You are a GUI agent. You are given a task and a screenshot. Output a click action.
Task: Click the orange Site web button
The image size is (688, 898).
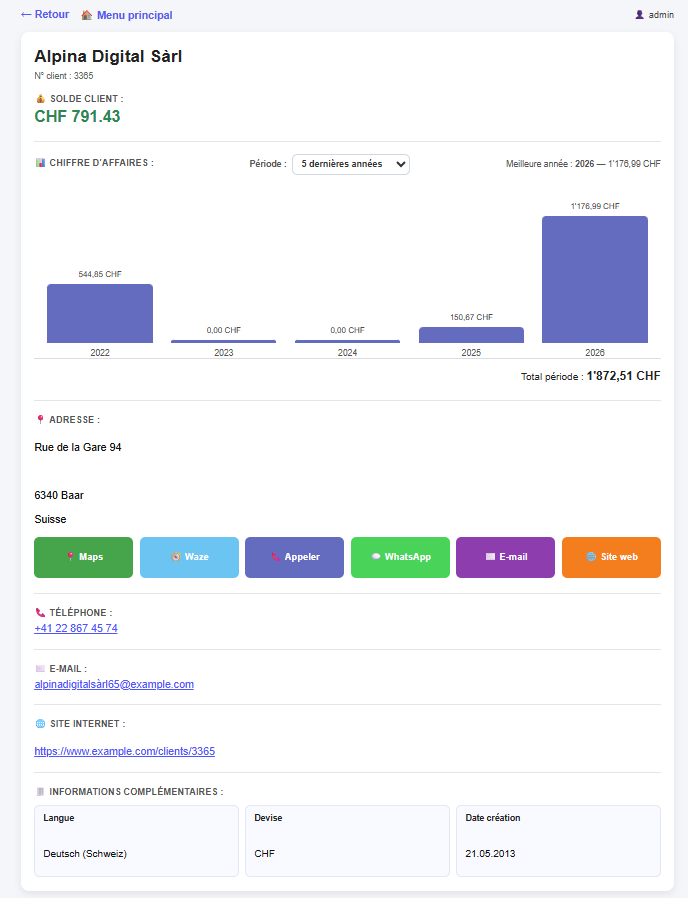click(611, 557)
